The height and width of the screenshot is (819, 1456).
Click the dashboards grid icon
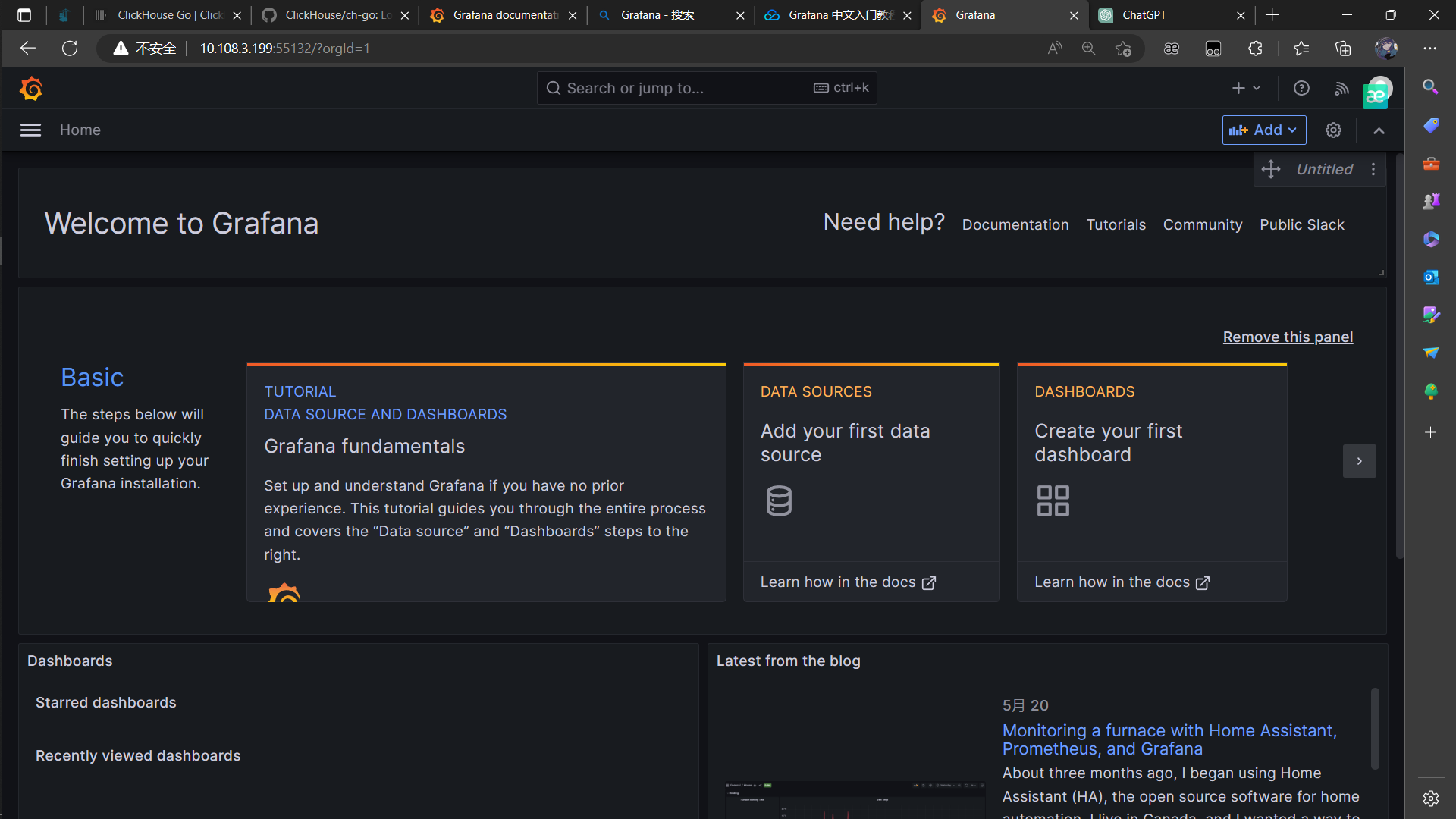(1053, 501)
